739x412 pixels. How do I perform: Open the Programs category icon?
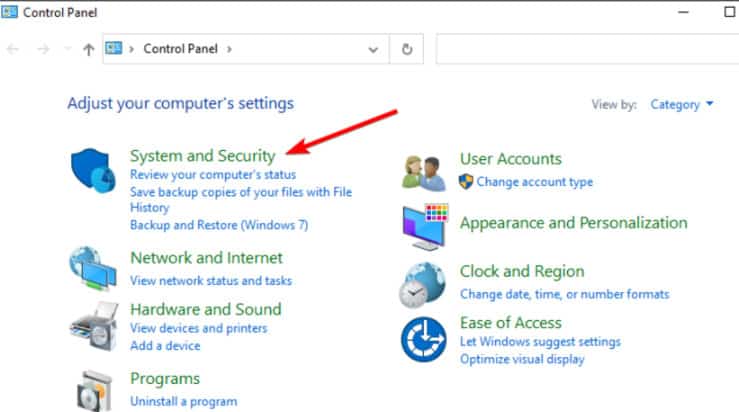coord(94,388)
